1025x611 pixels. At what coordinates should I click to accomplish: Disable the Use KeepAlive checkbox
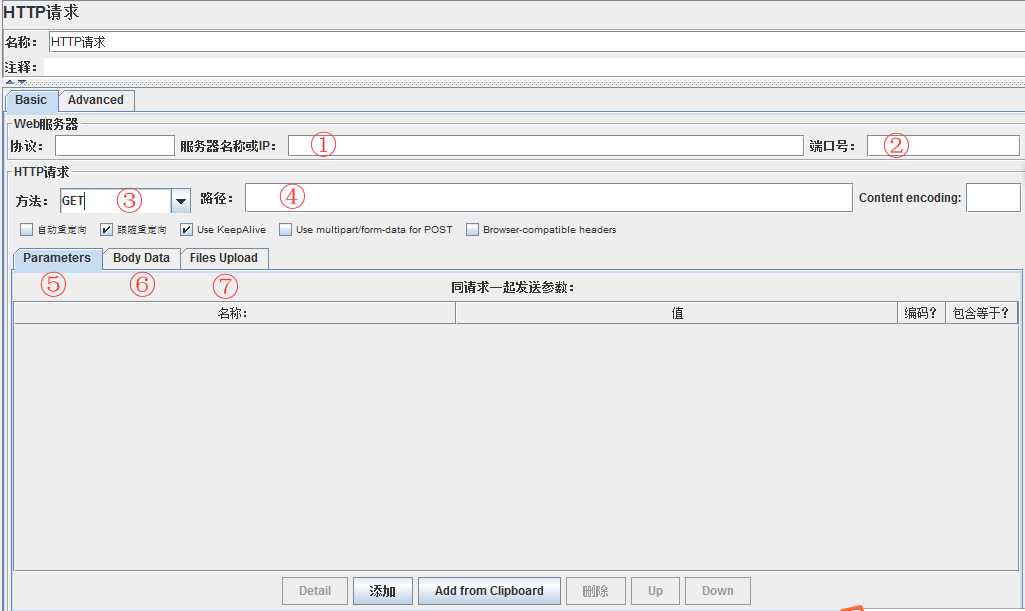(x=186, y=229)
